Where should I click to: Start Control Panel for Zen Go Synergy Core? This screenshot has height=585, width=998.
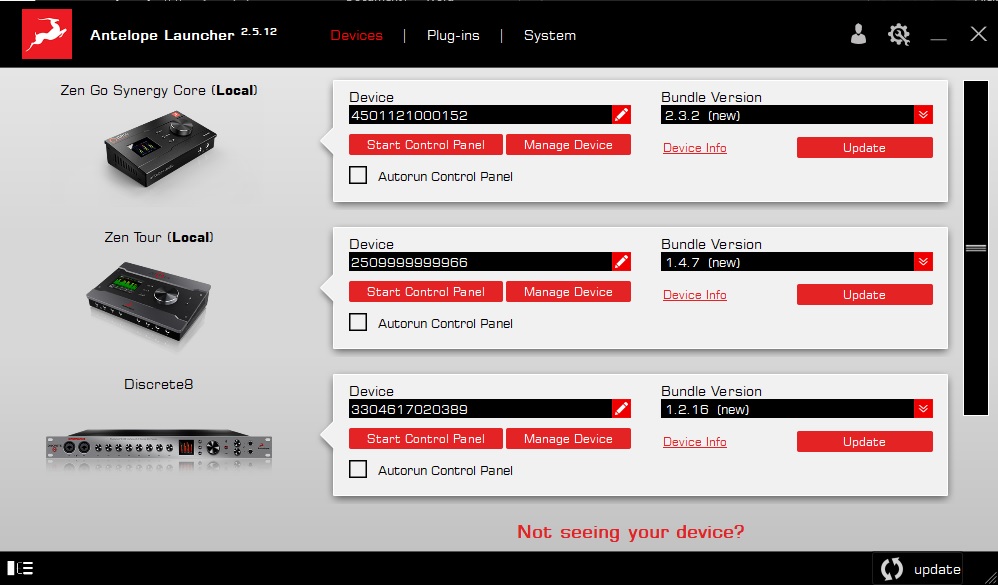(426, 144)
